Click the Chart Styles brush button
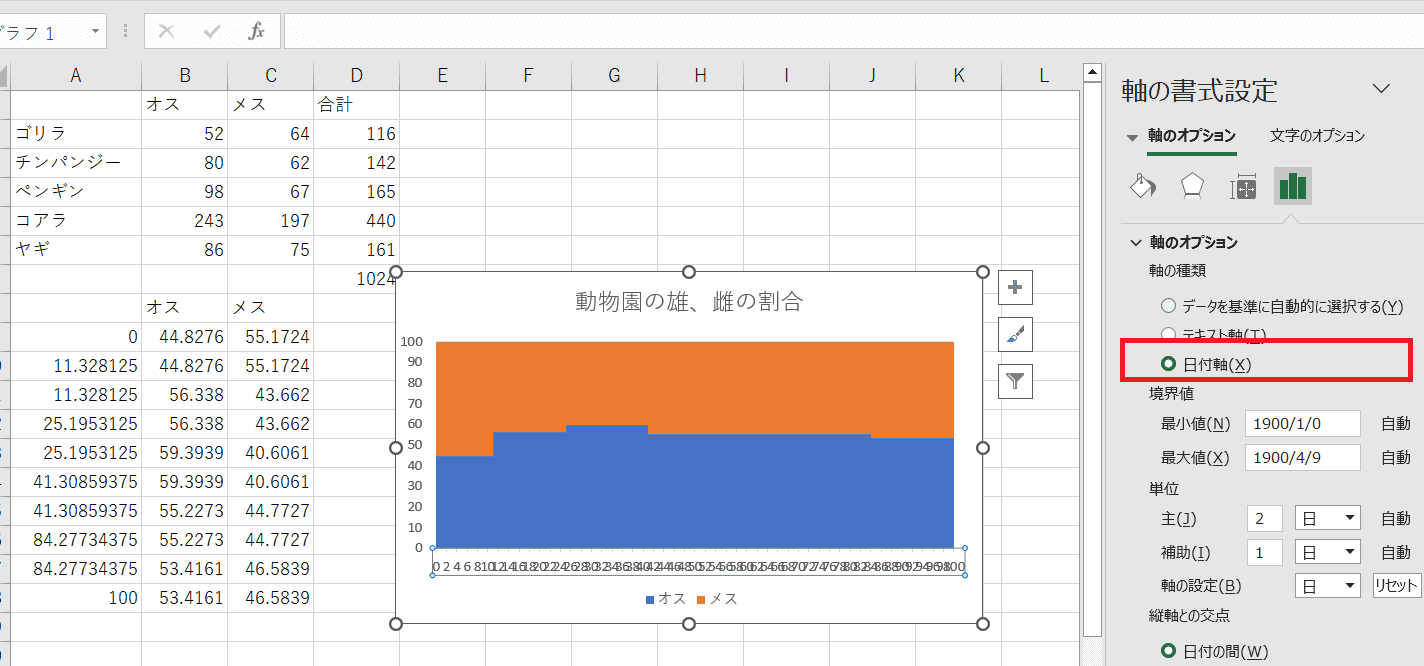 [x=1015, y=334]
